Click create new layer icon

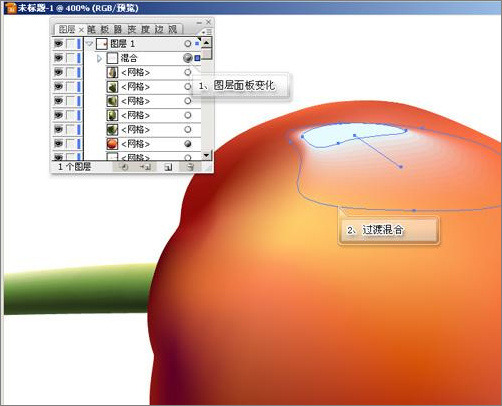[x=168, y=167]
